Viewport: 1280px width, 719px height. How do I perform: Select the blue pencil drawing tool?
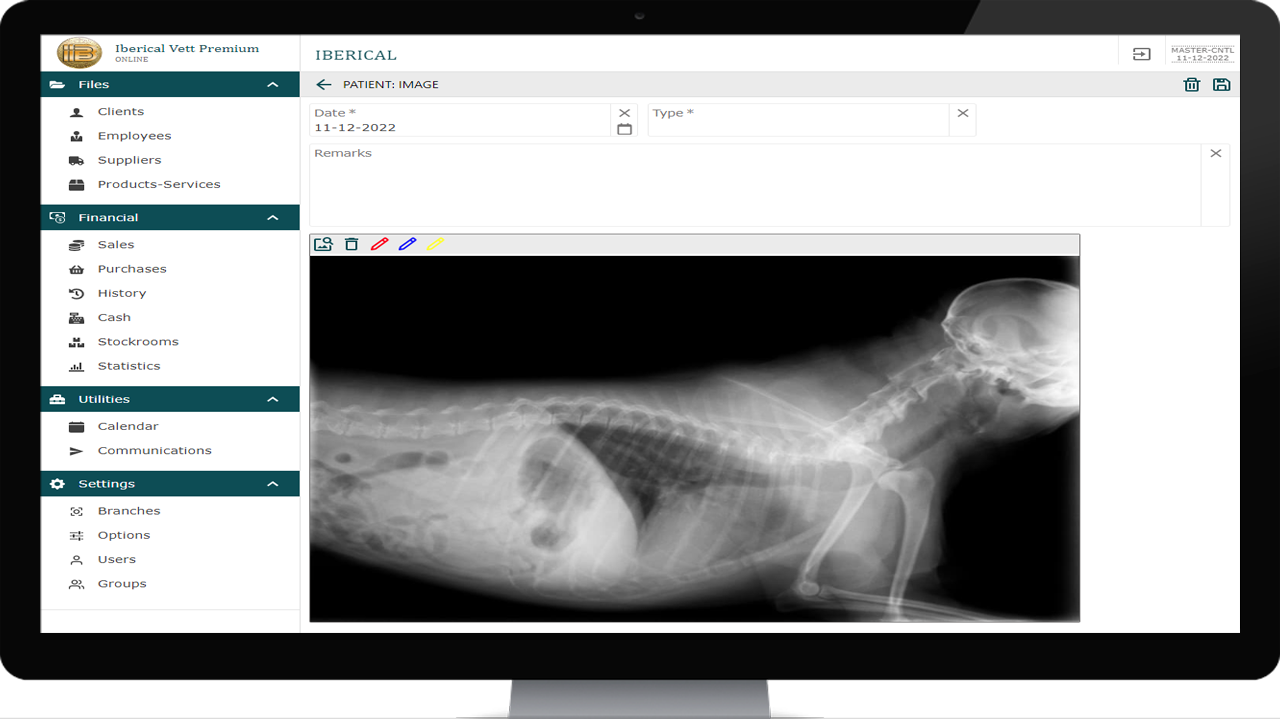pyautogui.click(x=407, y=244)
